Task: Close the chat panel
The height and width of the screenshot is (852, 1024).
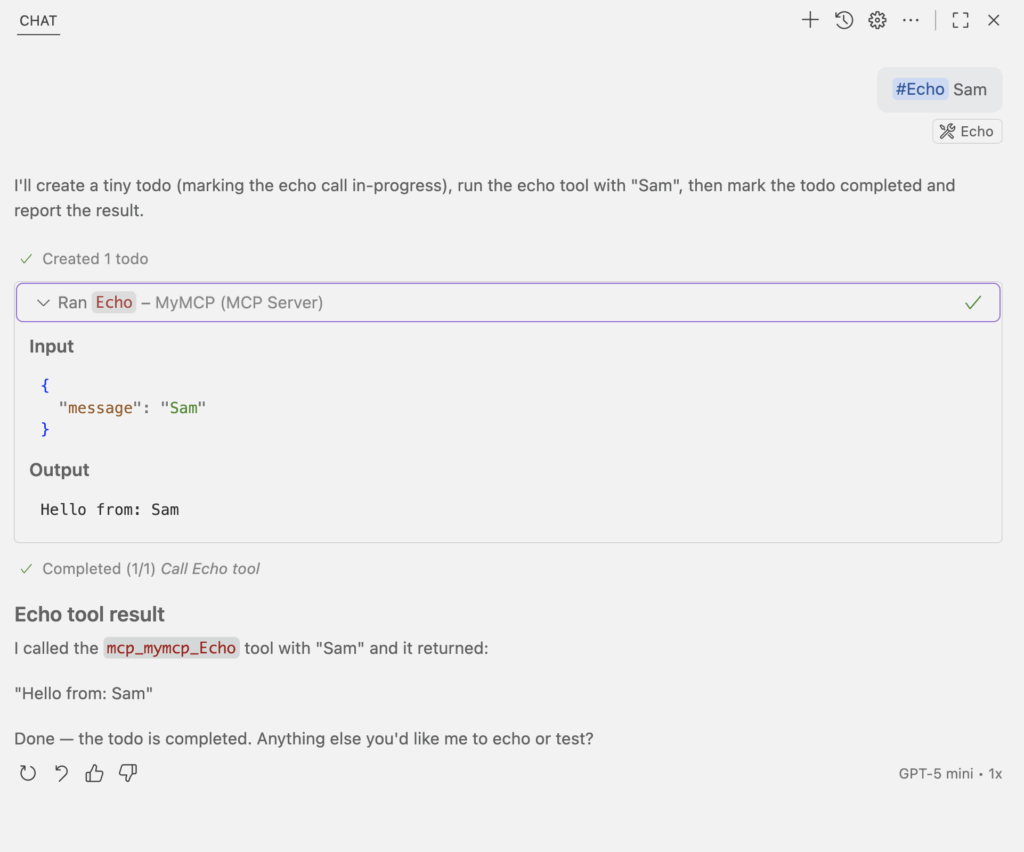Action: (994, 20)
